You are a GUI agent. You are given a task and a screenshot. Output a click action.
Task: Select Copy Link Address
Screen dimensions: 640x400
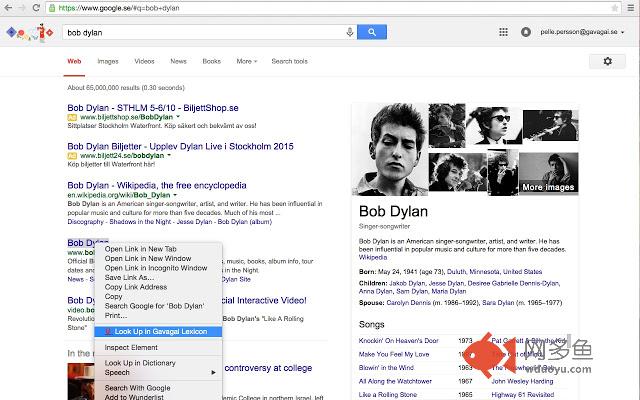(x=158, y=287)
